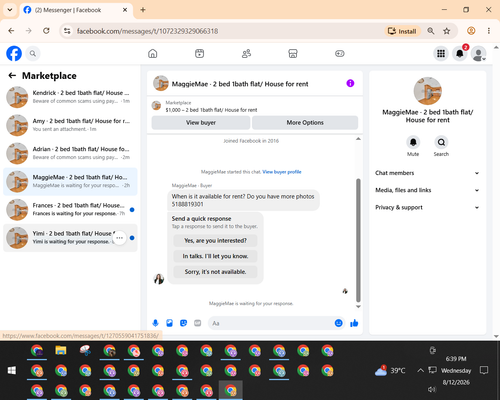Send quick reply 'In talks. I'll let you know.'
Image resolution: width=500 pixels, height=400 pixels.
click(x=215, y=256)
